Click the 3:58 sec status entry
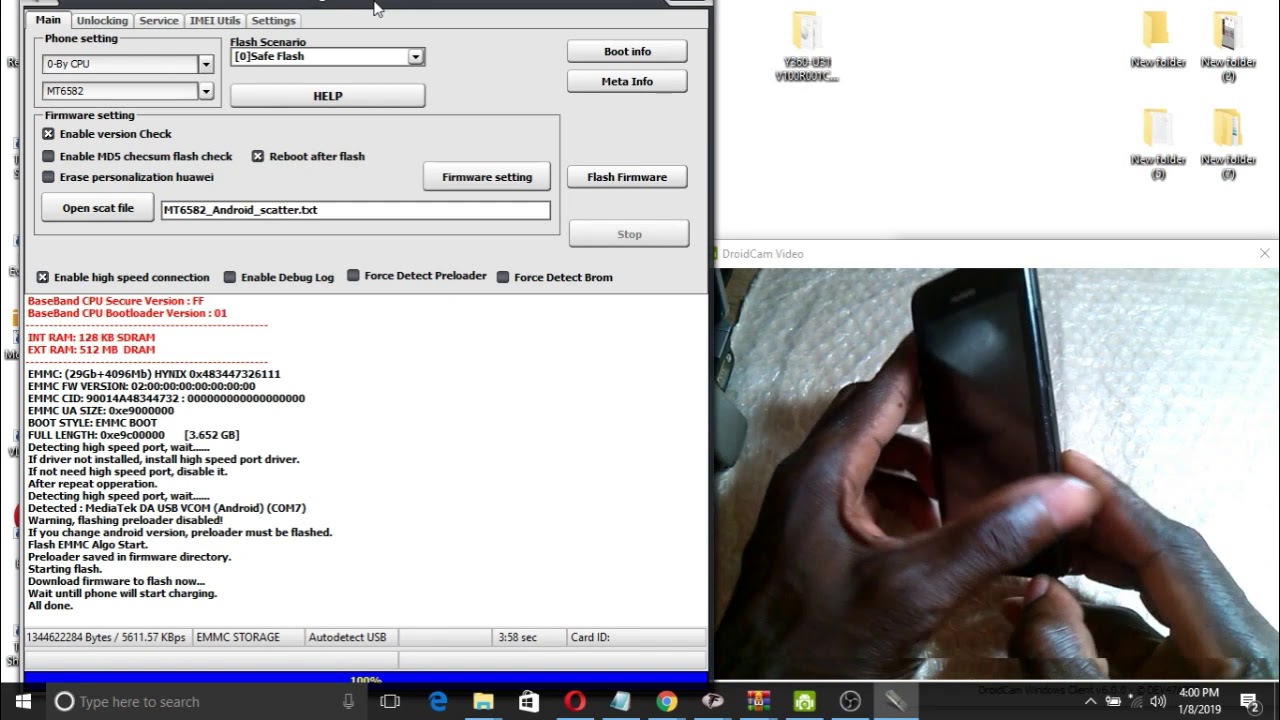The width and height of the screenshot is (1280, 720). tap(517, 637)
